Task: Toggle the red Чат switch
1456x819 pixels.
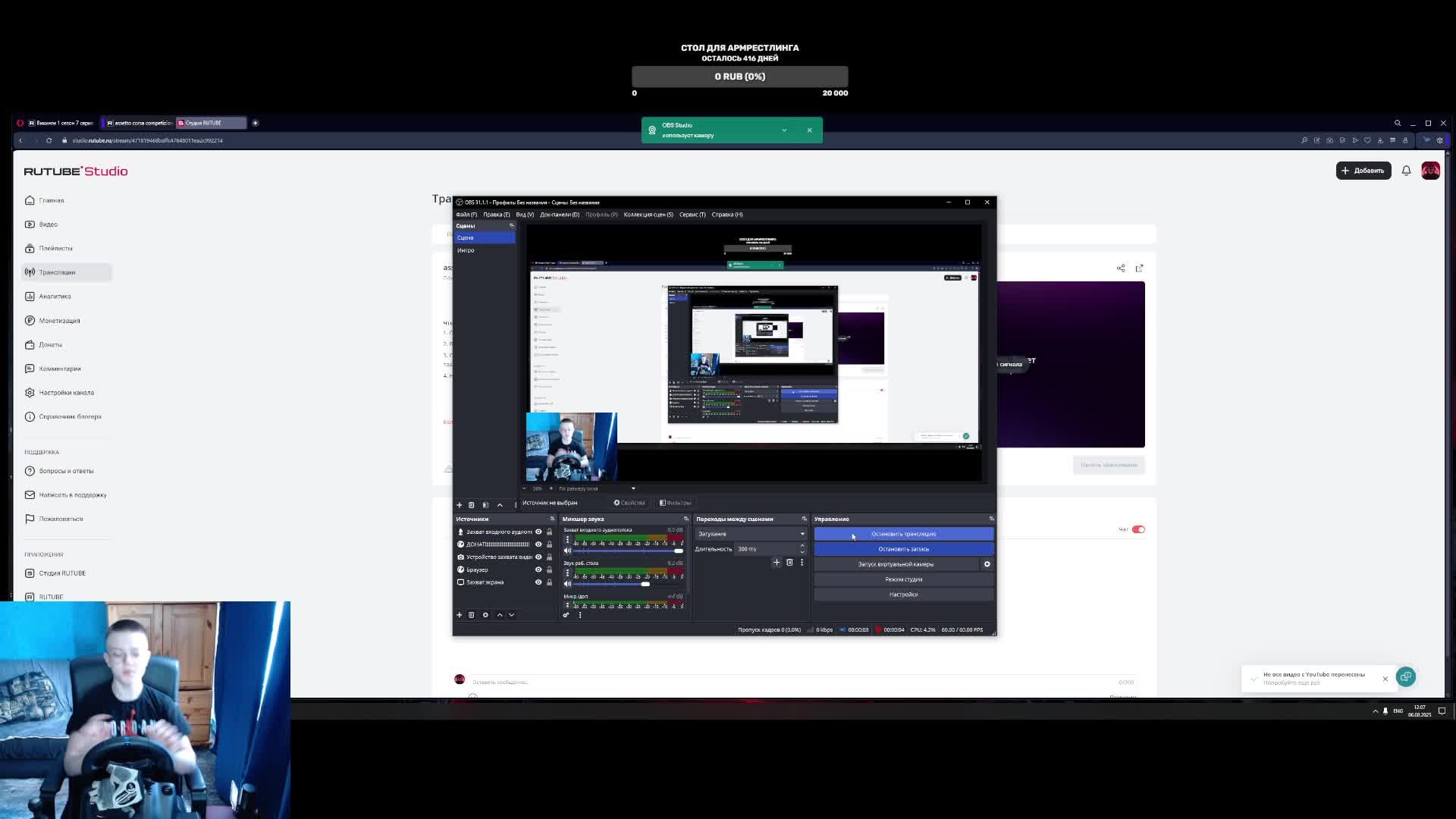Action: pyautogui.click(x=1138, y=529)
